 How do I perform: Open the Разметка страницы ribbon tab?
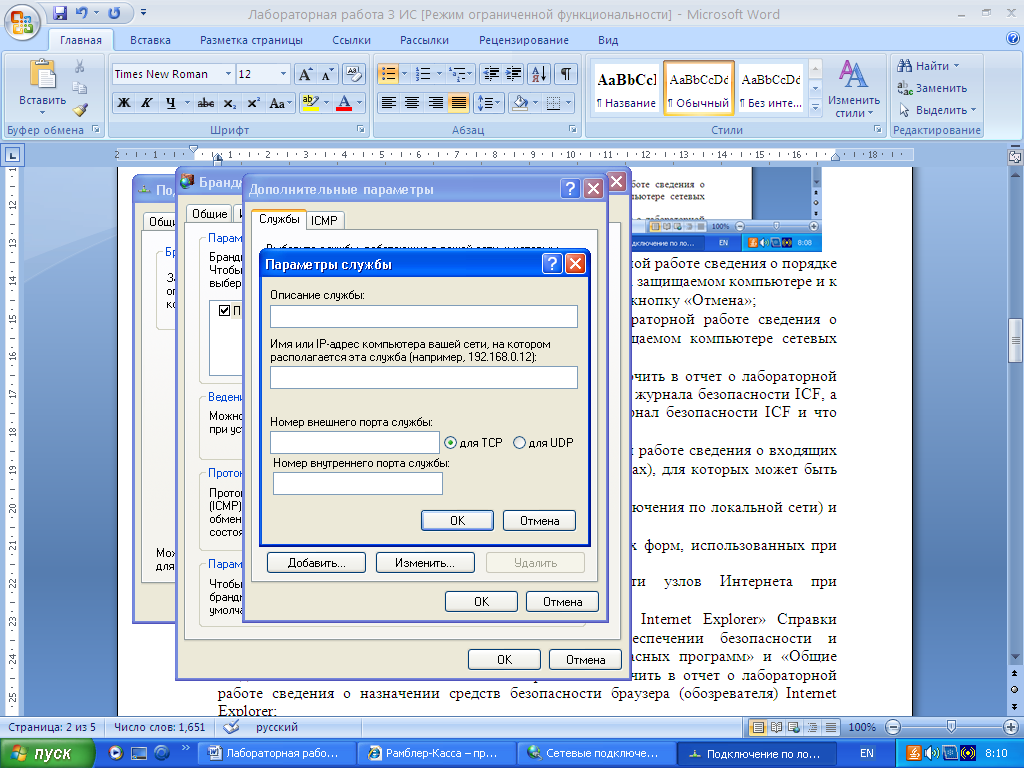click(x=251, y=40)
